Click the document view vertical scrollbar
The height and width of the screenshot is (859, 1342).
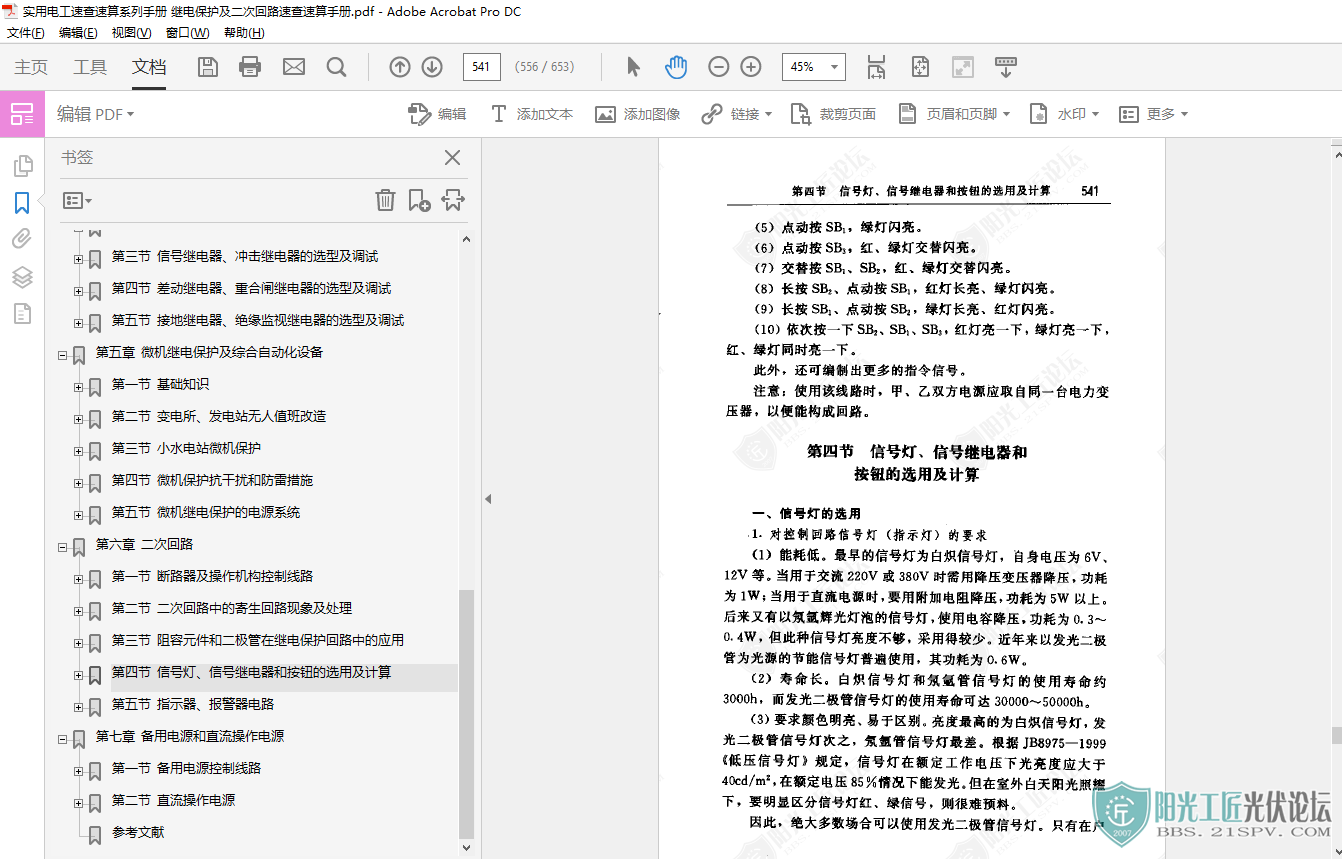[1336, 735]
